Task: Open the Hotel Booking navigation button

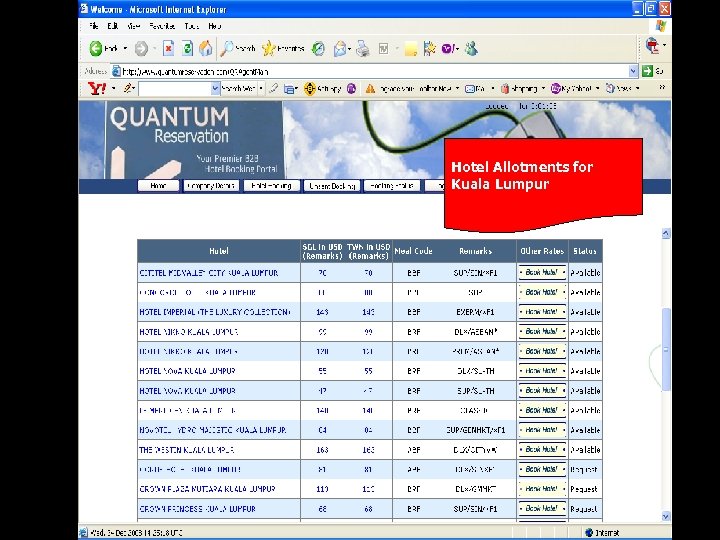Action: point(271,186)
